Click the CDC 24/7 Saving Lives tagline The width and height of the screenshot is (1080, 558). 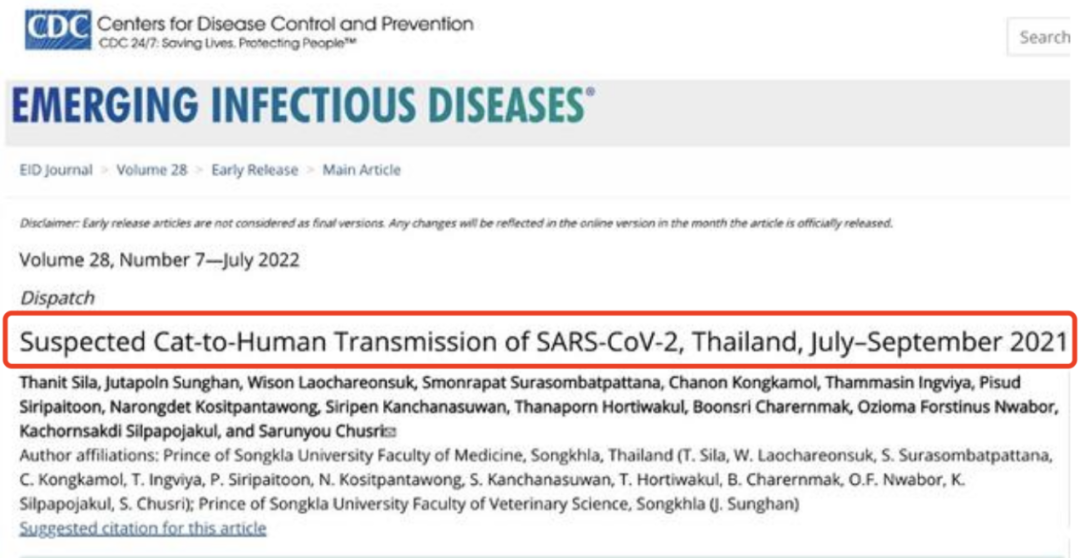(228, 43)
